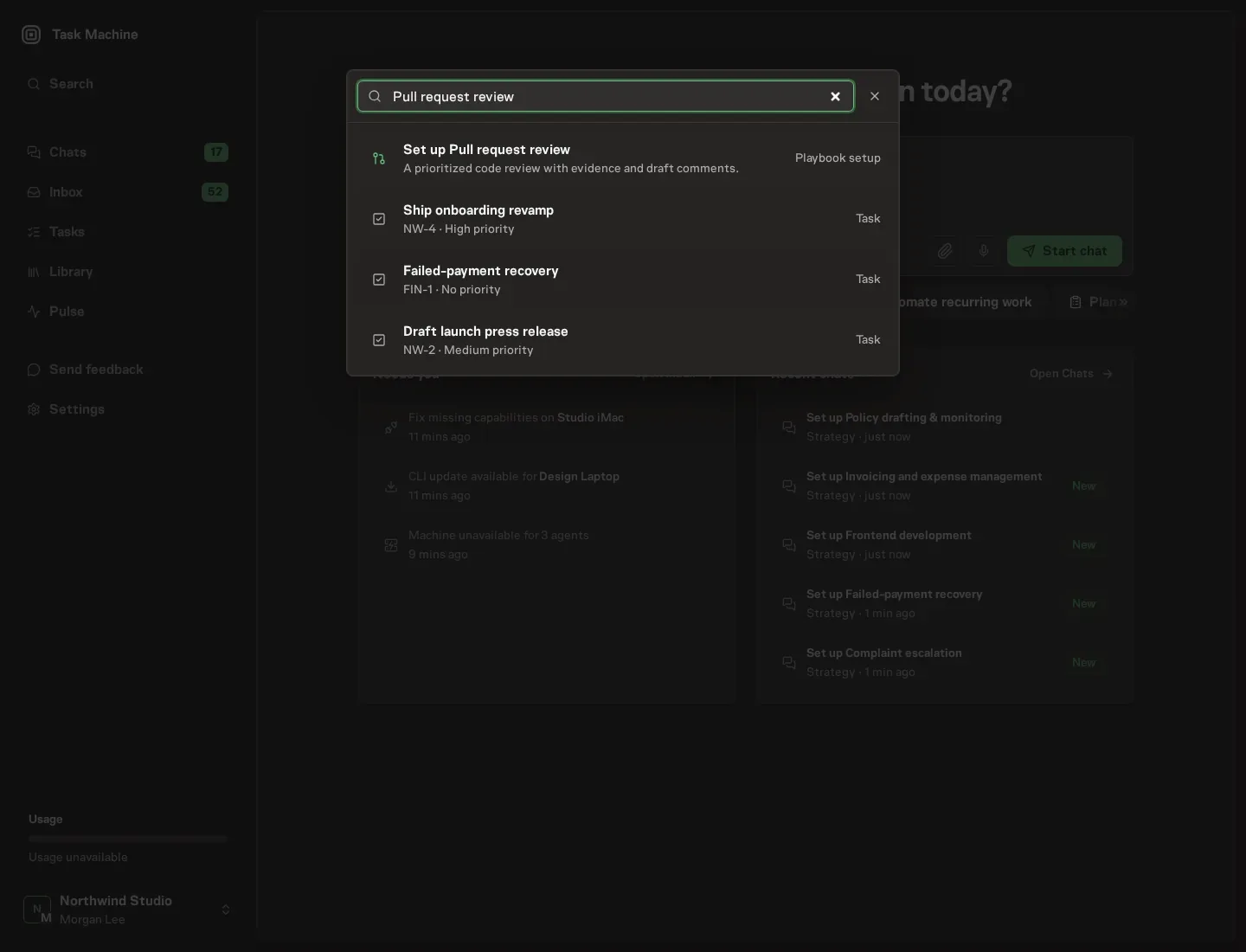Go to Chats in the sidebar

[x=127, y=152]
